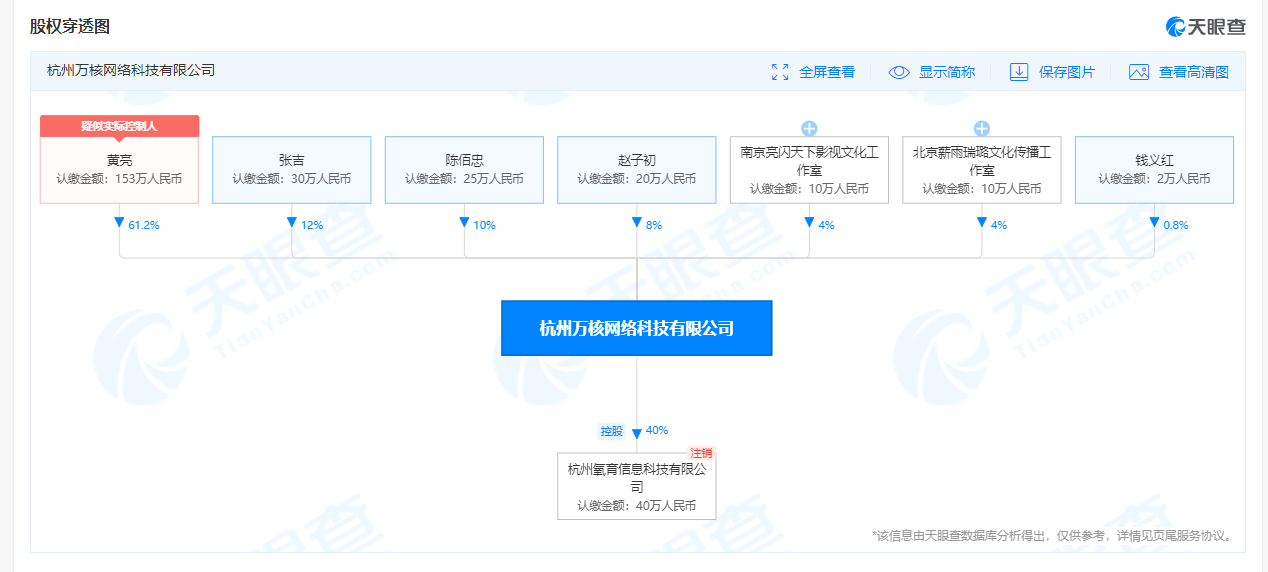Click the save image download icon
The width and height of the screenshot is (1268, 572).
point(1018,72)
